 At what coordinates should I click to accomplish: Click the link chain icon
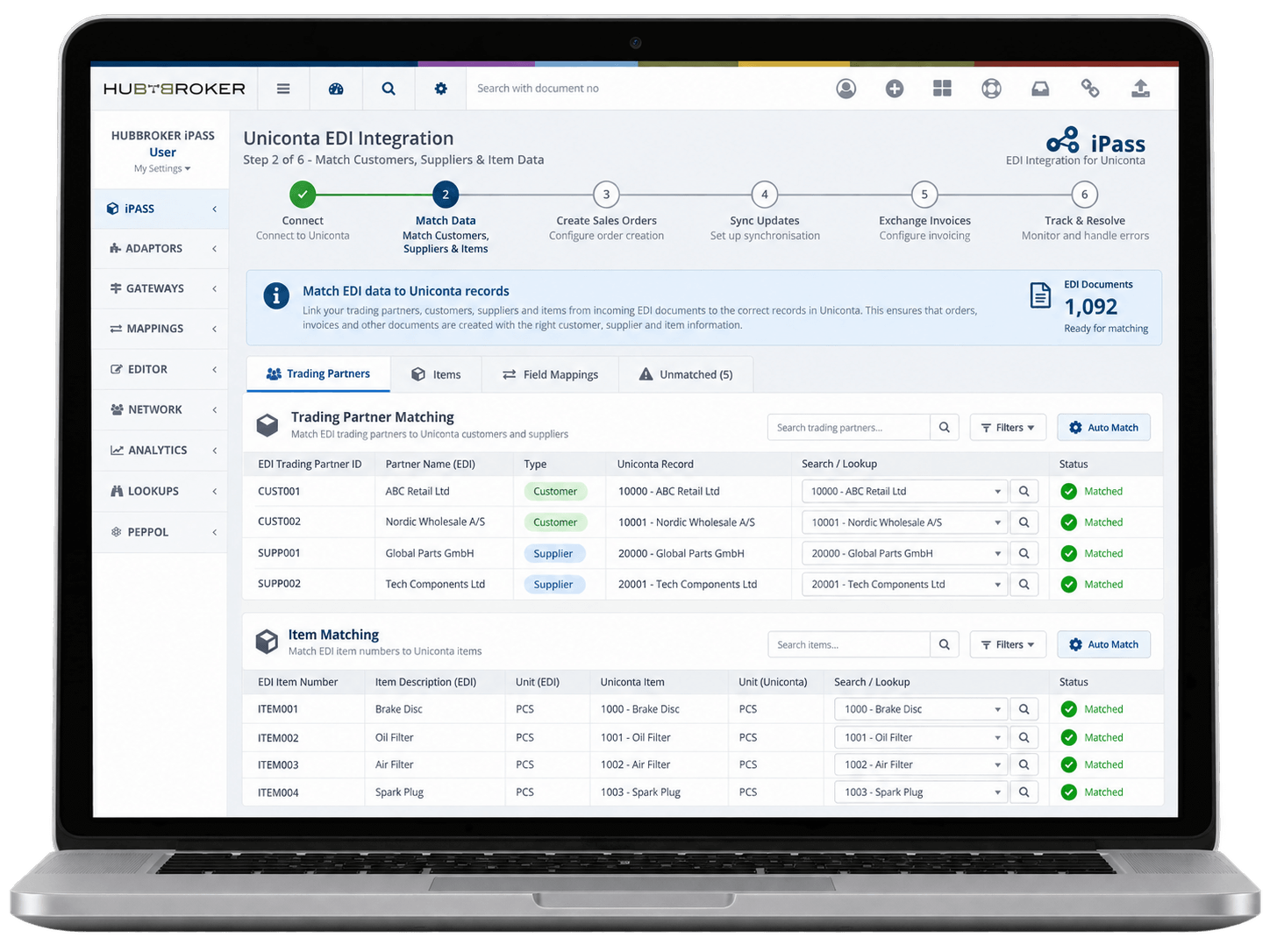tap(1090, 89)
